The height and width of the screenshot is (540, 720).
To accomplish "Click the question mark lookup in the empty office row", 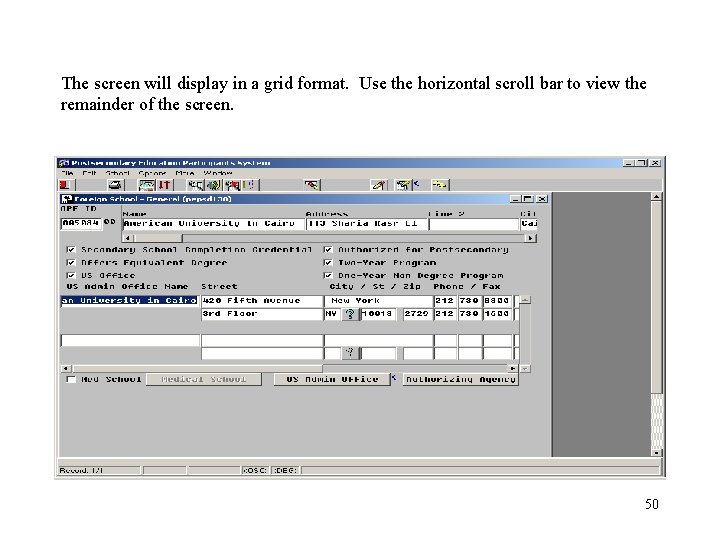I will (x=350, y=353).
